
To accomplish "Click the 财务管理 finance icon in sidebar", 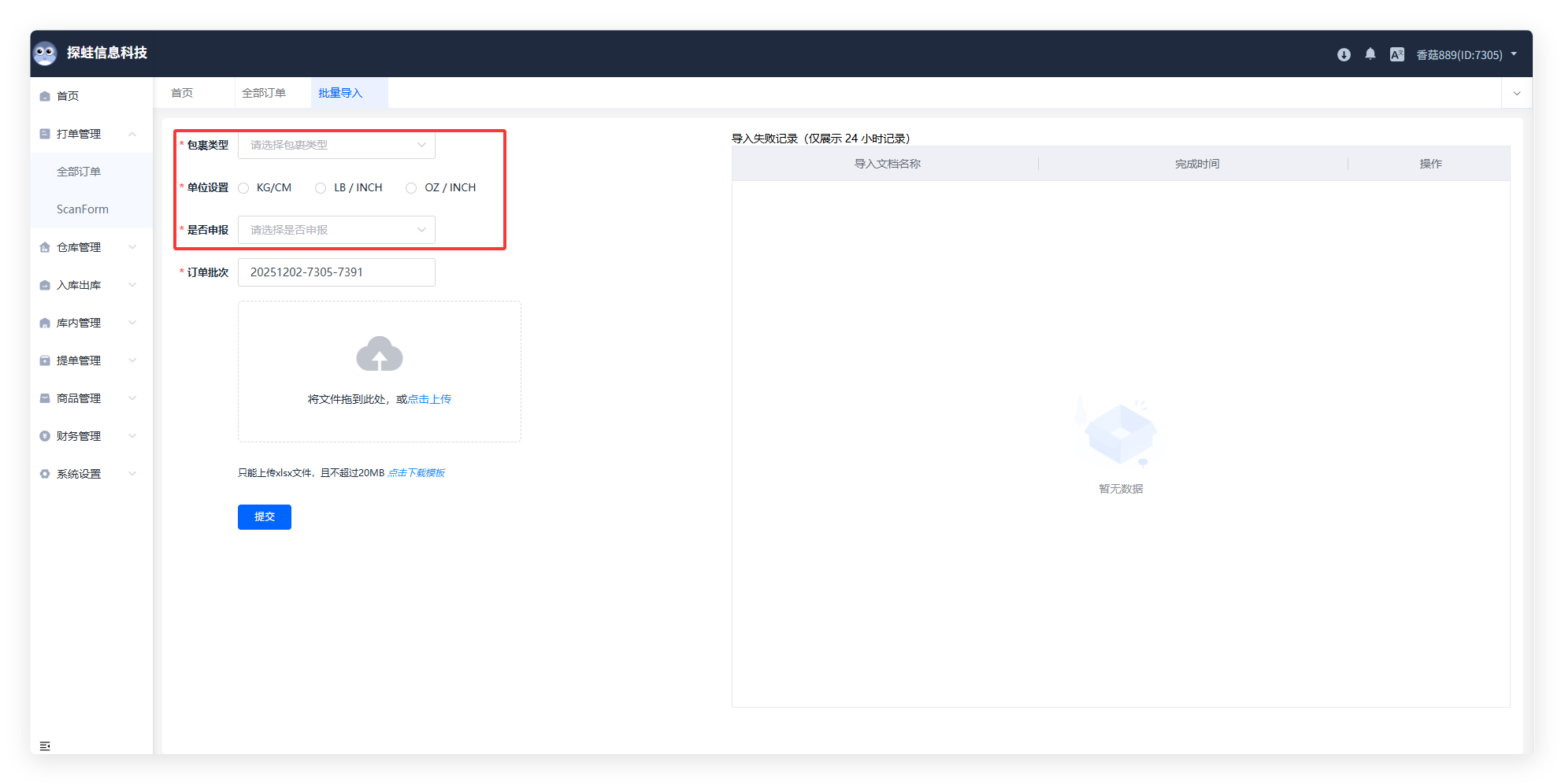I will click(x=45, y=436).
